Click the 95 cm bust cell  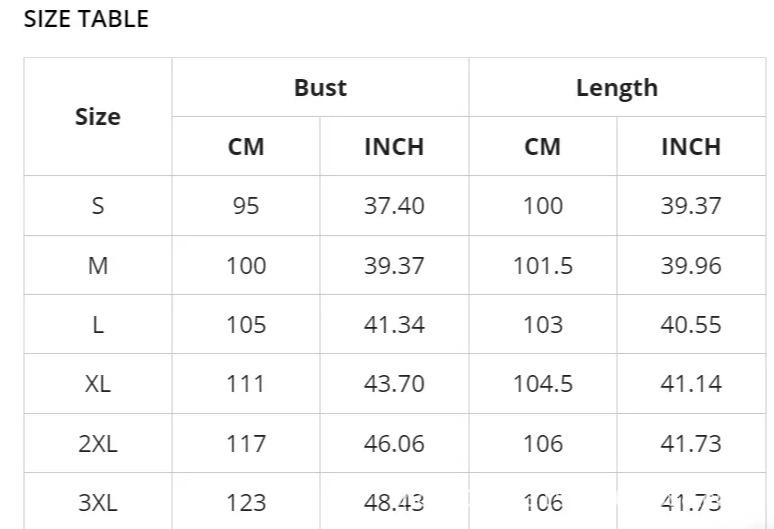tap(246, 206)
